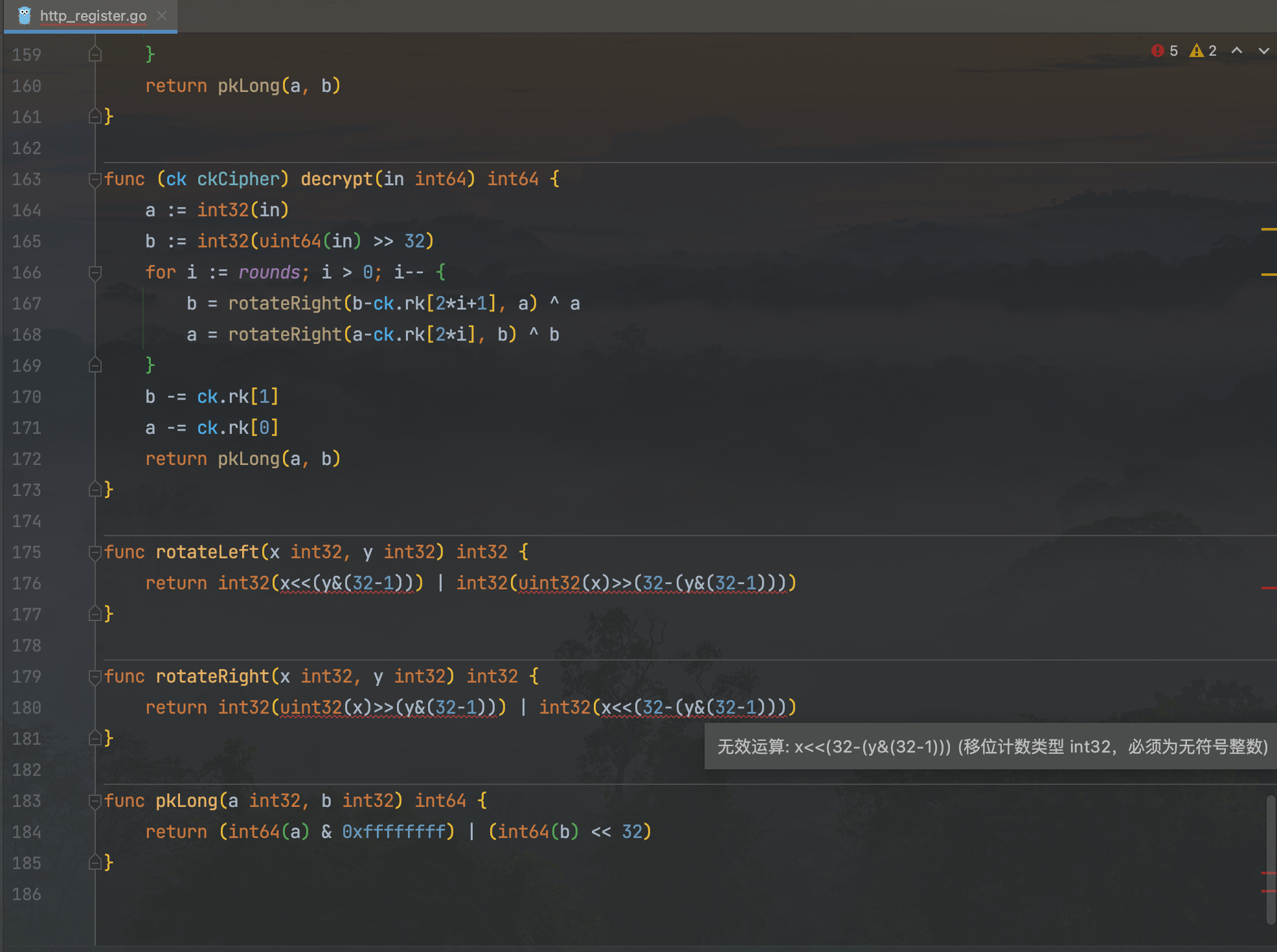Click fold end marker at line 173
The width and height of the screenshot is (1277, 952).
pos(95,490)
